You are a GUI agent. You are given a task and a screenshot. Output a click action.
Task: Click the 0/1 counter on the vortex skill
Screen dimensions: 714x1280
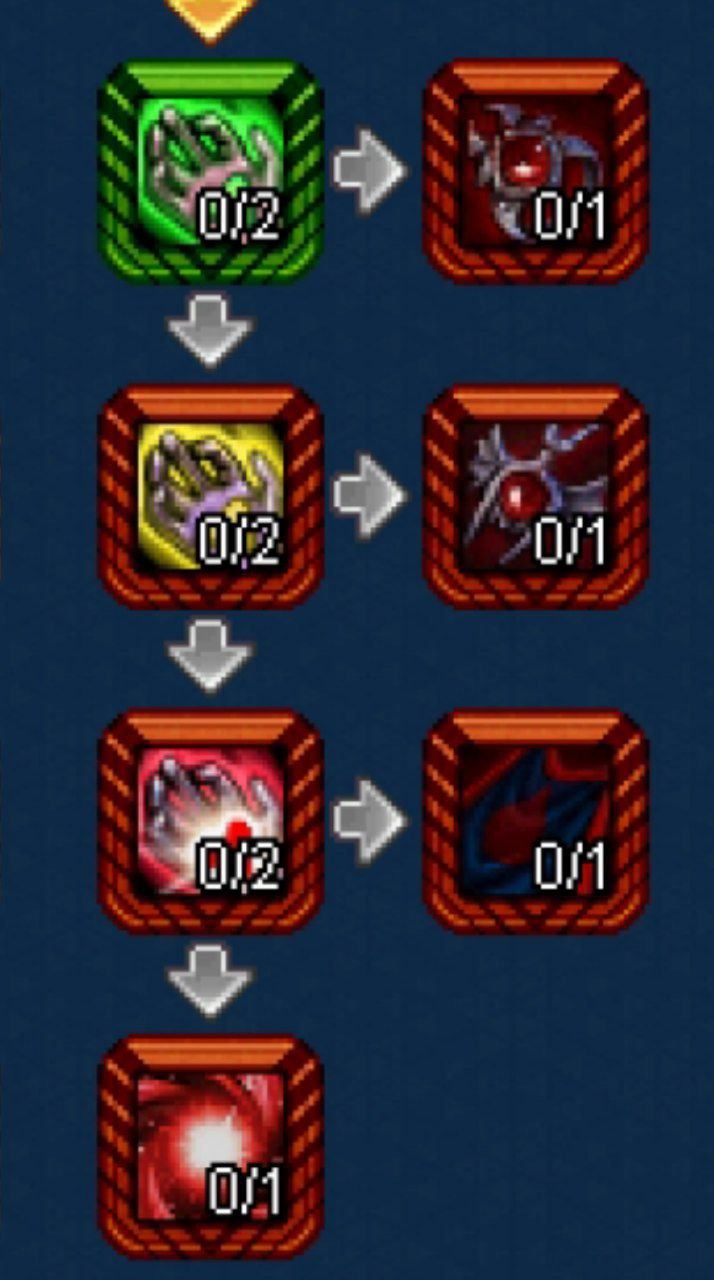click(245, 1190)
